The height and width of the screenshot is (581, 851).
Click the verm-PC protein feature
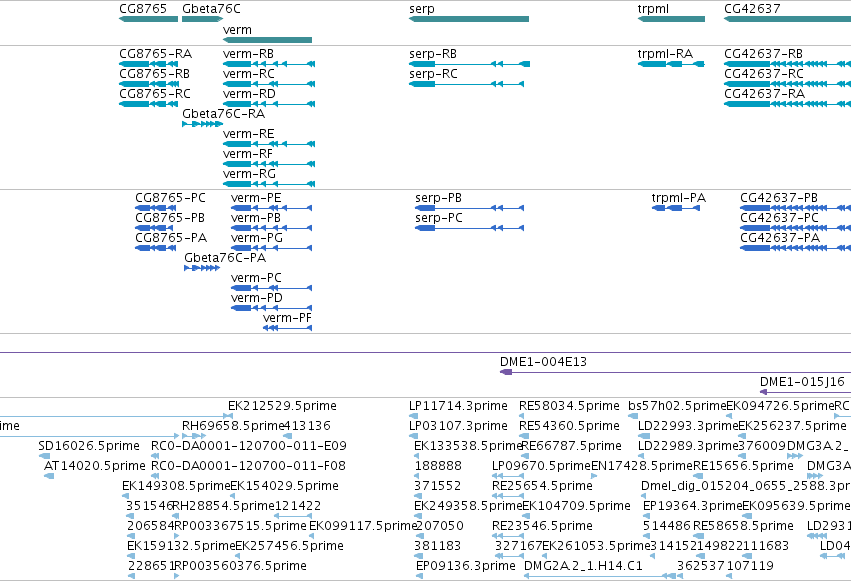click(271, 288)
